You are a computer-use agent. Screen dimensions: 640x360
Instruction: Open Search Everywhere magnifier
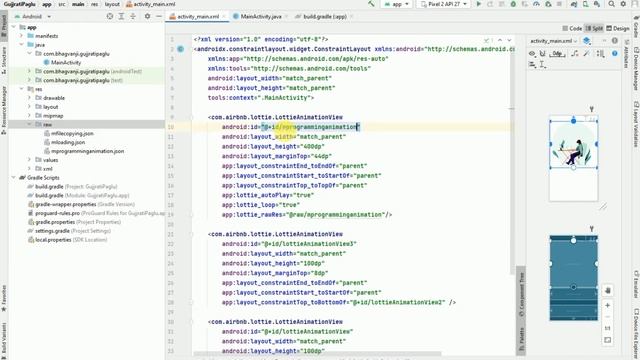click(x=611, y=4)
